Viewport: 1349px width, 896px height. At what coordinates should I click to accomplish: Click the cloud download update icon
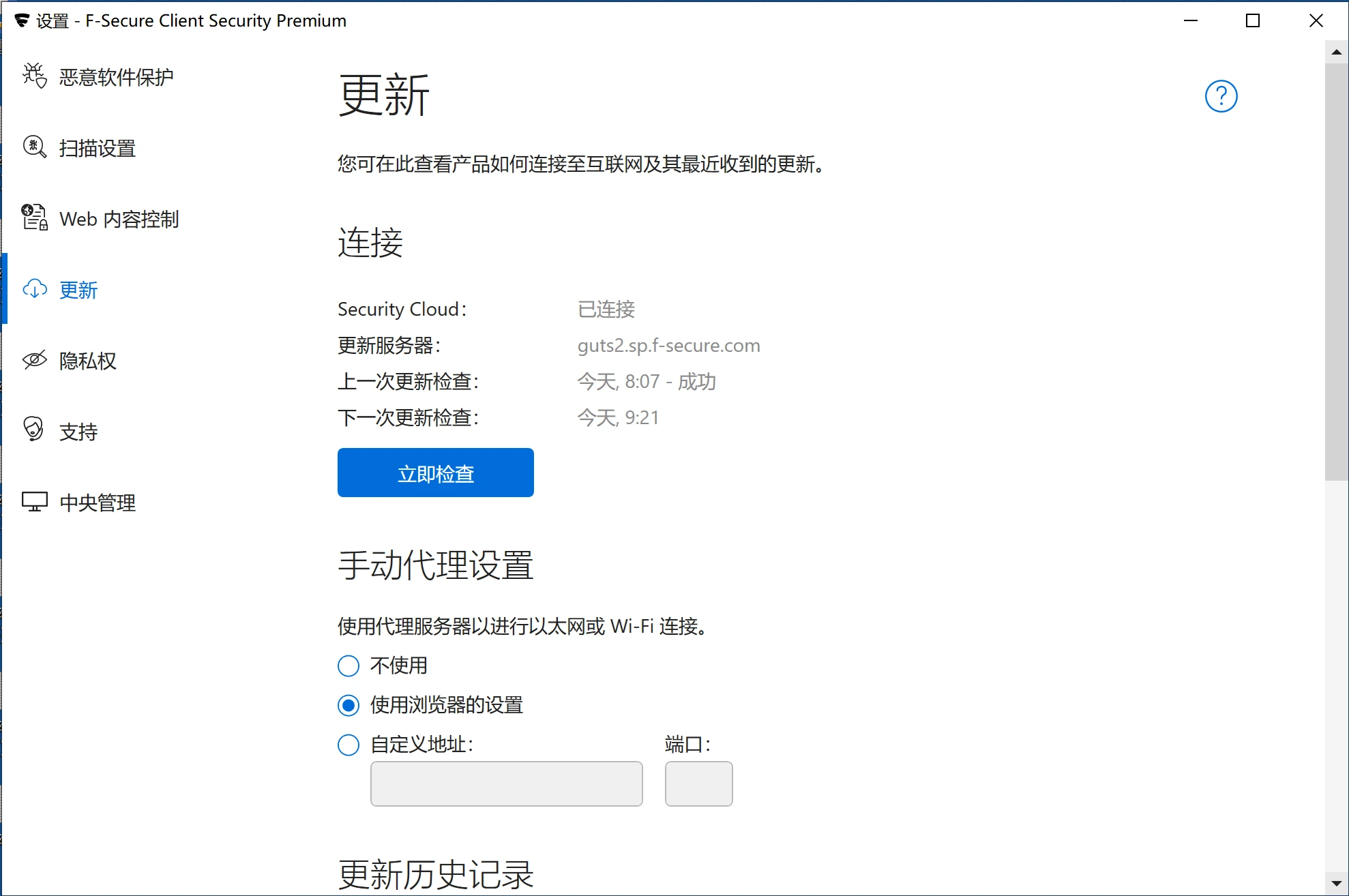[35, 289]
